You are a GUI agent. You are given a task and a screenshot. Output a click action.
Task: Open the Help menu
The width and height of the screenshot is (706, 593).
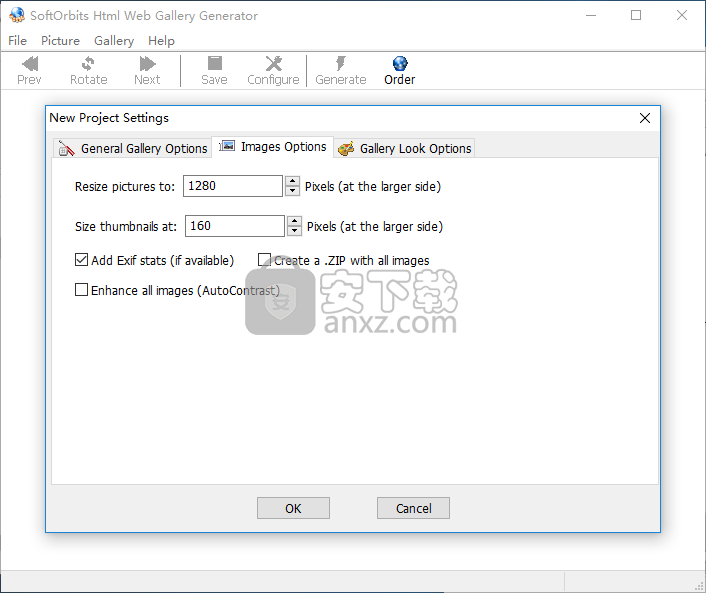pyautogui.click(x=161, y=41)
